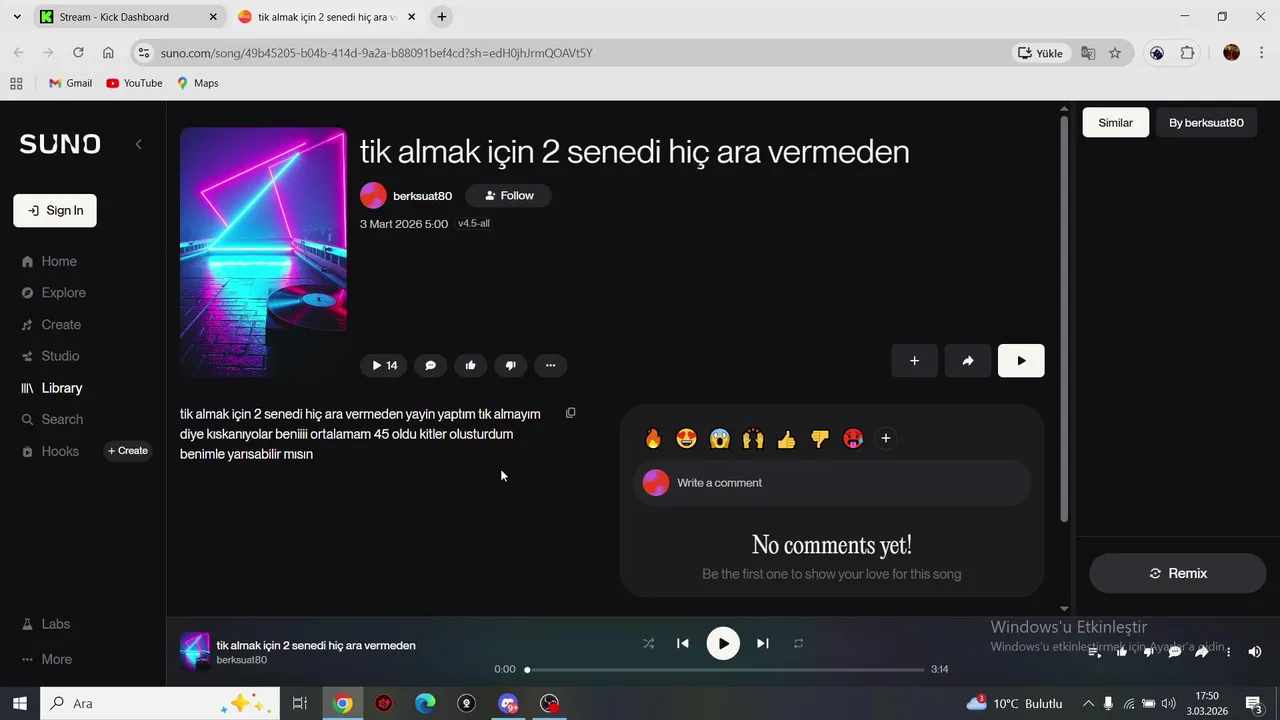Switch to the Similar tab
This screenshot has width=1280, height=720.
1116,123
